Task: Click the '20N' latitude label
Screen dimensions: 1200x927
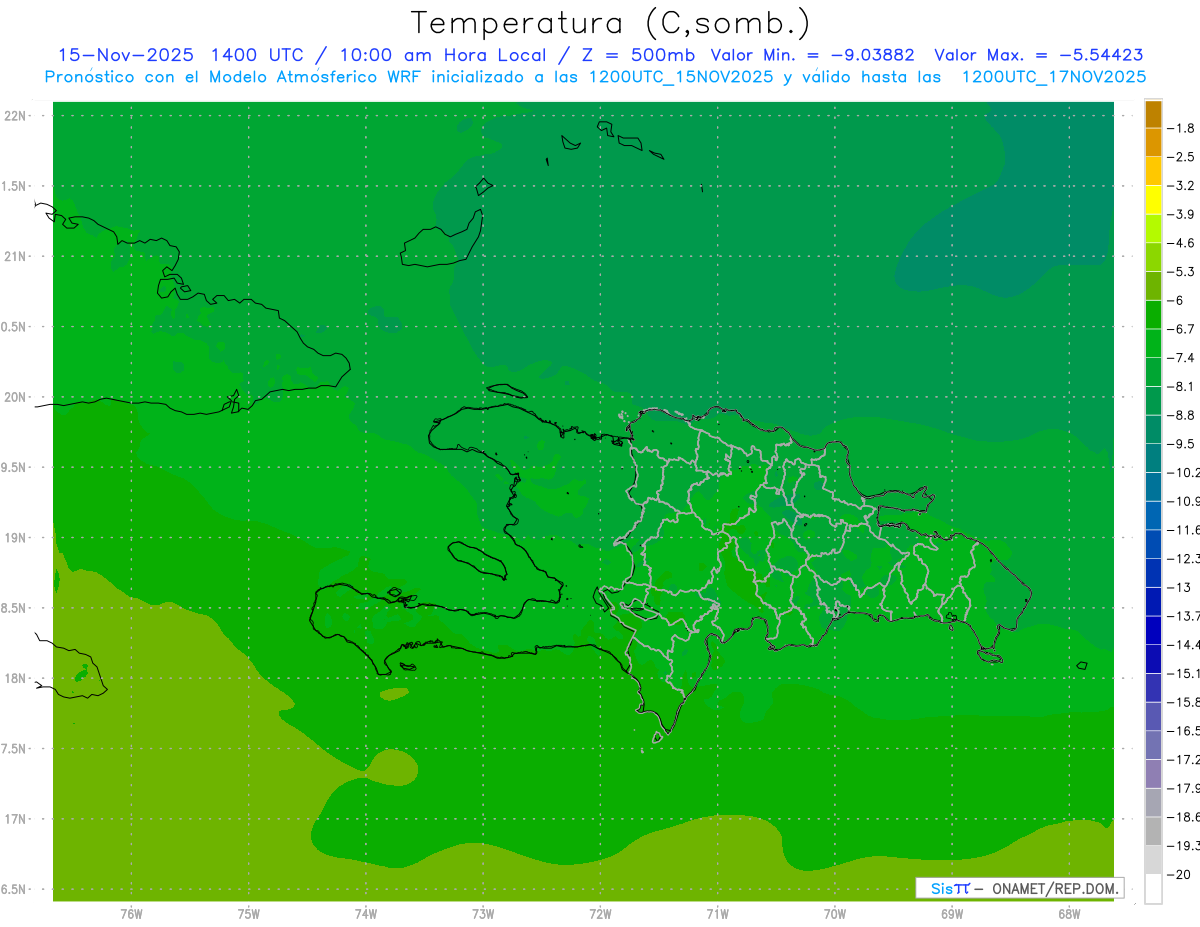Action: point(14,397)
